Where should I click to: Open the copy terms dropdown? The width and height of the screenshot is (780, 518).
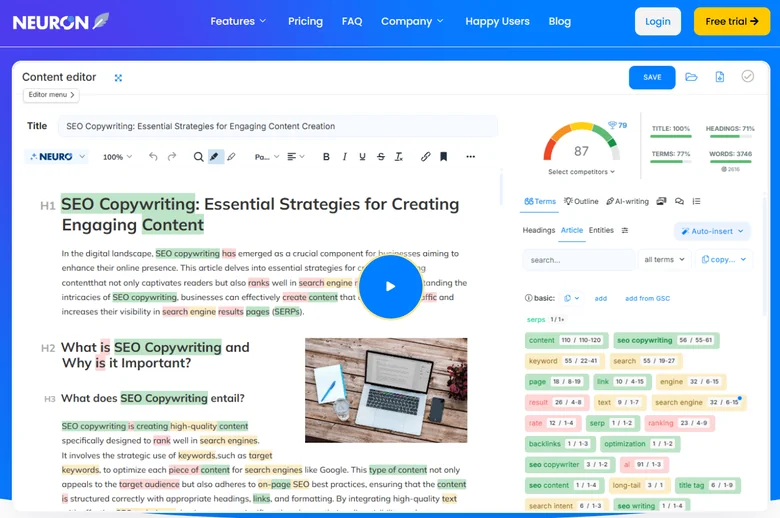[724, 260]
